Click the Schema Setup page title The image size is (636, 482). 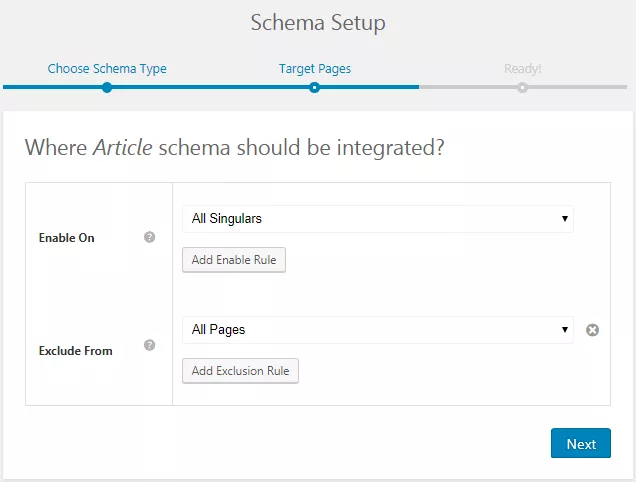coord(317,22)
